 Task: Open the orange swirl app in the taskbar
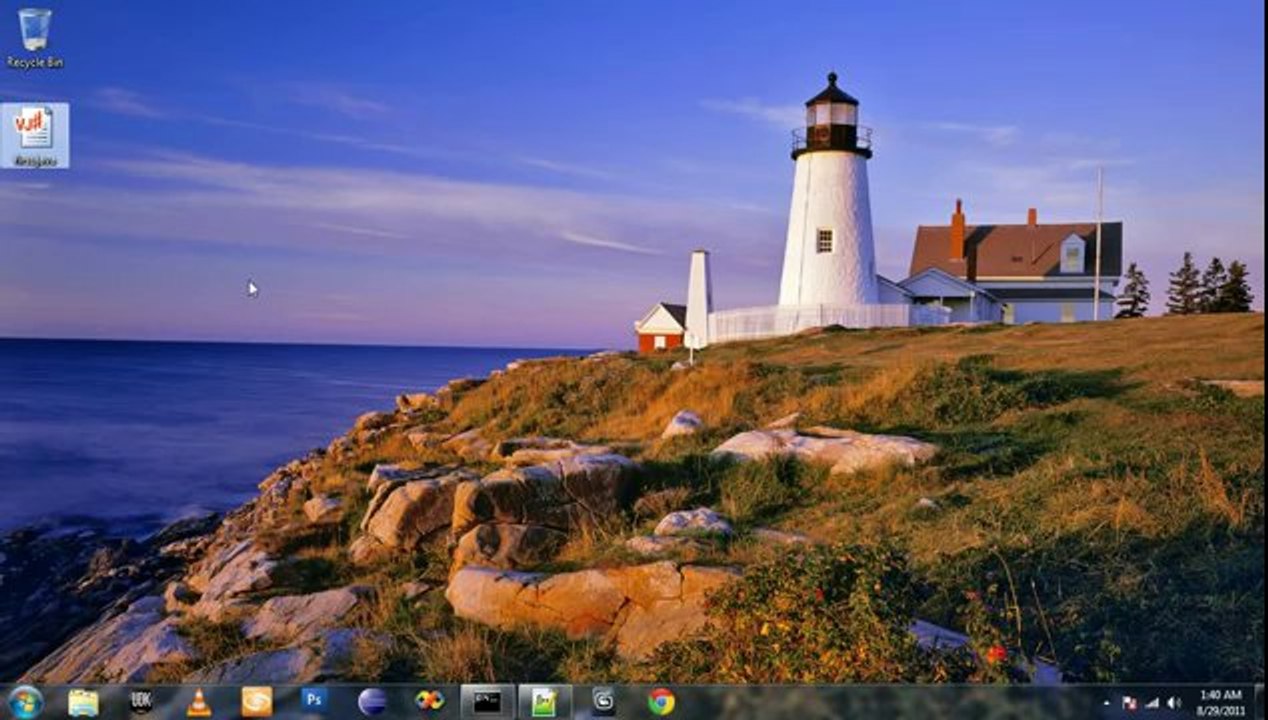257,702
